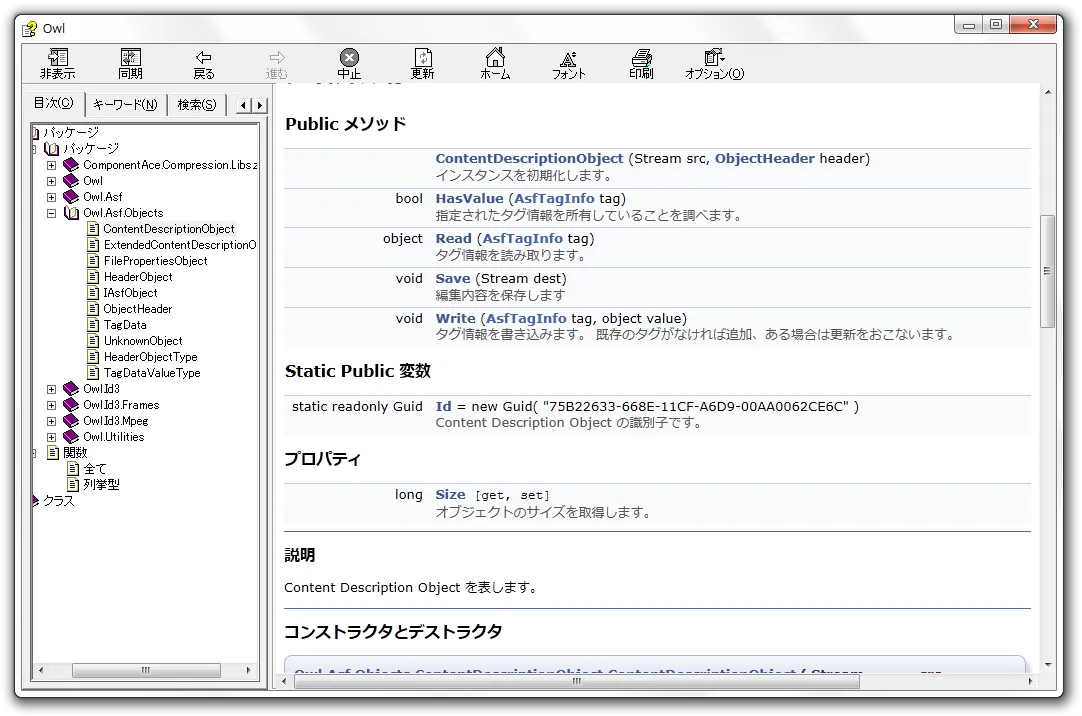Switch to the 検索(S) tab

point(196,104)
